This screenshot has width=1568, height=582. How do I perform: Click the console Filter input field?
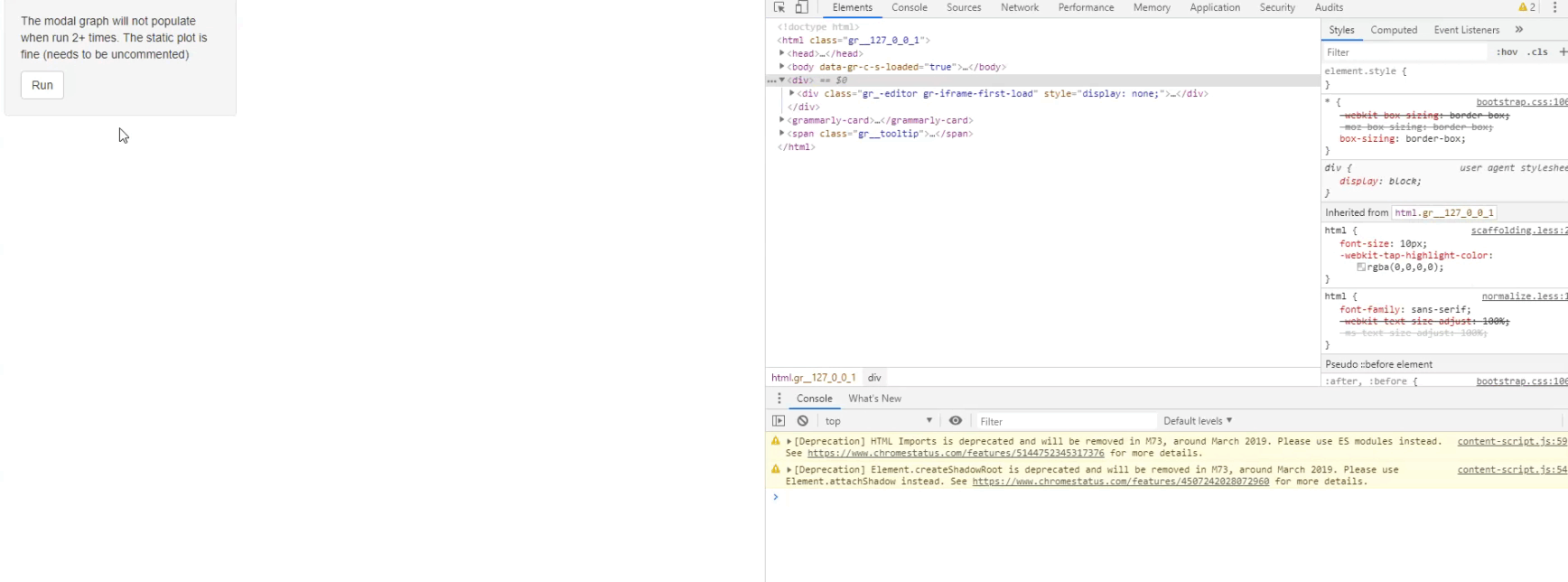[x=1066, y=421]
